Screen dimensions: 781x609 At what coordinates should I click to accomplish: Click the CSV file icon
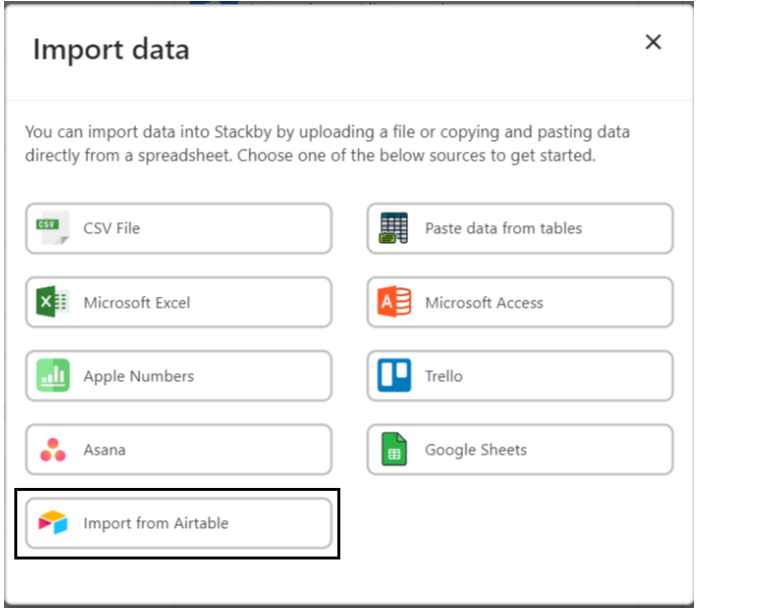[x=53, y=229]
